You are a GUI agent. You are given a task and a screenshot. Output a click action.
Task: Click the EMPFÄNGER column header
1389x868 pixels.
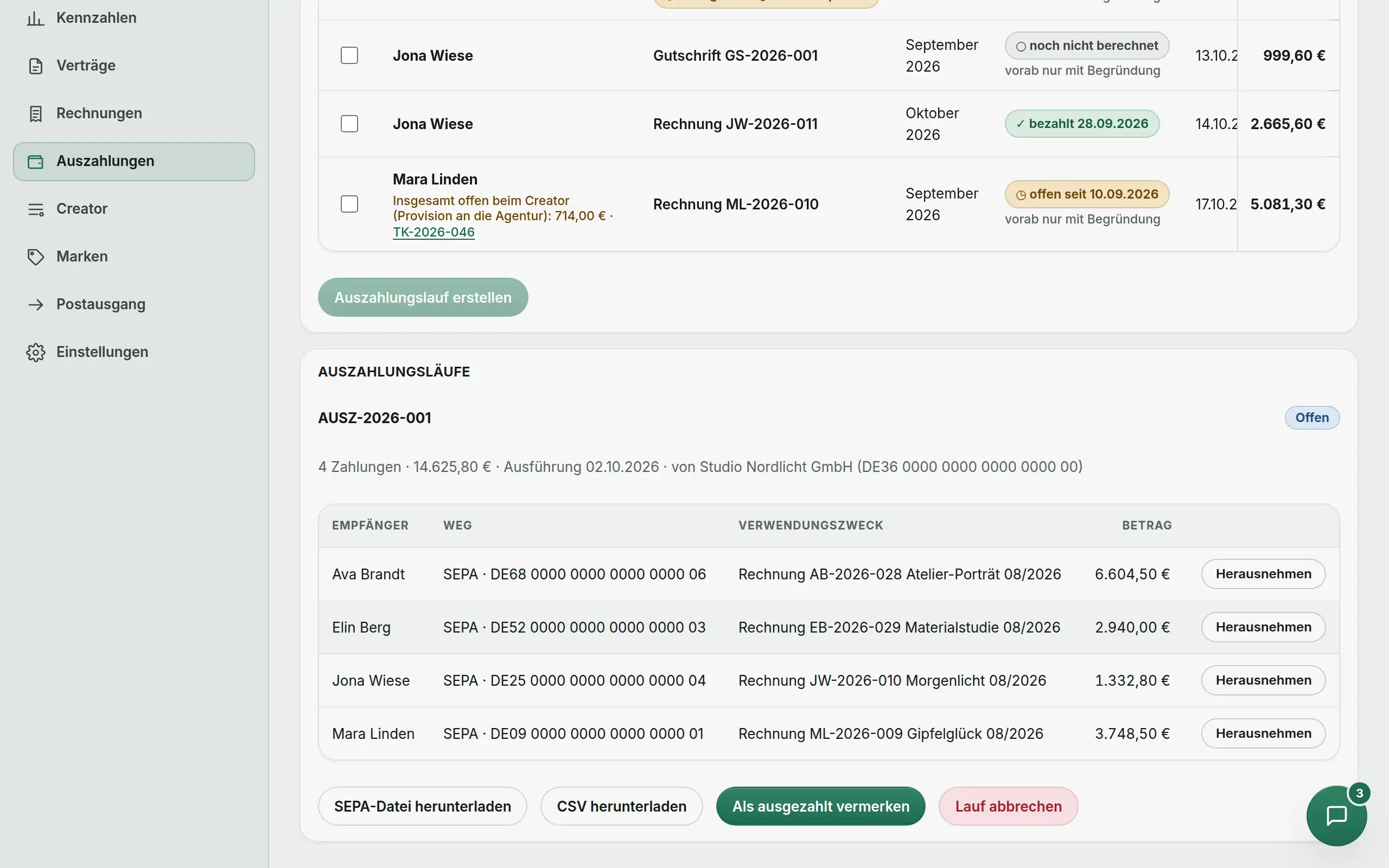pos(370,525)
